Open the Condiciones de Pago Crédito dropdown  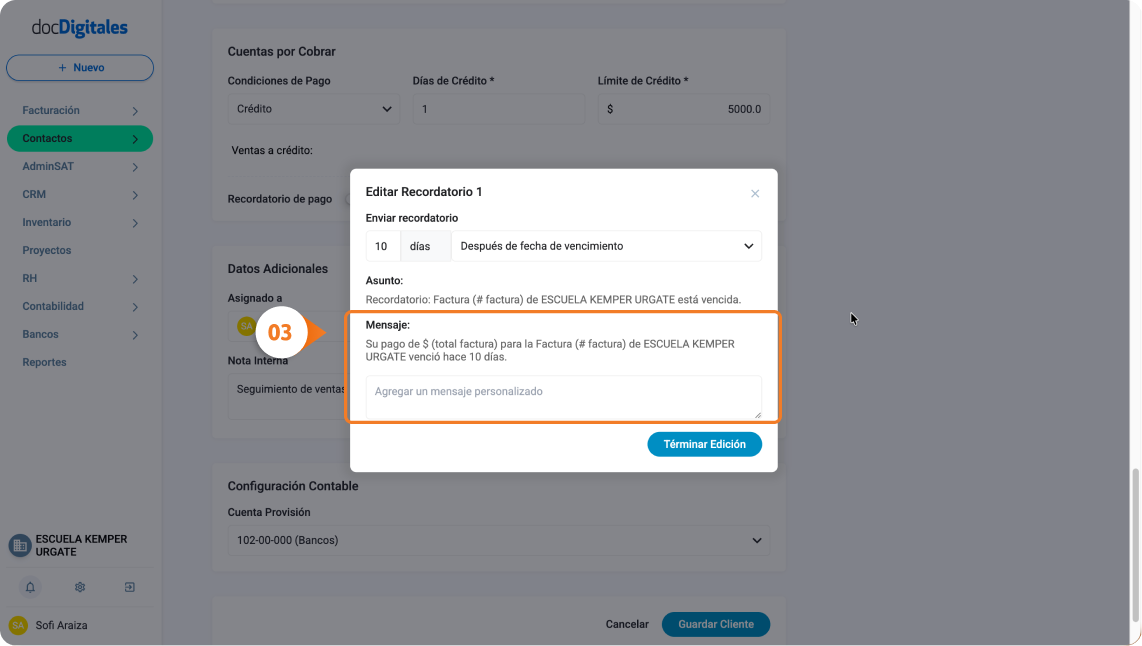314,109
